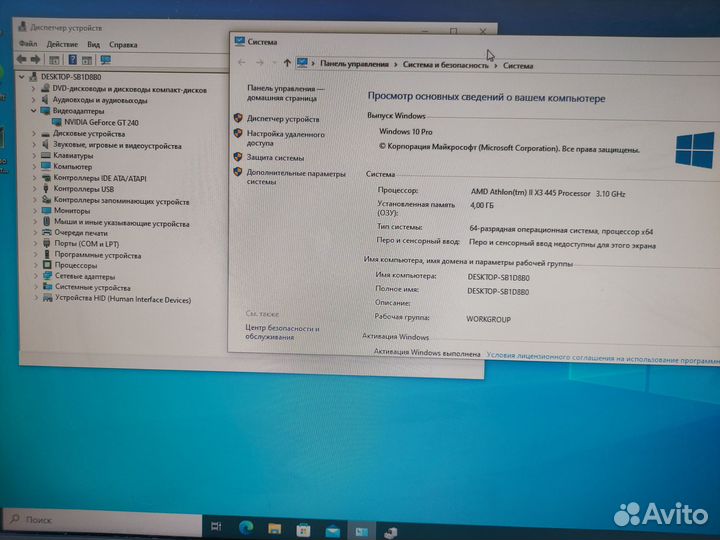Expand Контроллеры USB node
Viewport: 720px width, 540px height.
tap(35, 189)
